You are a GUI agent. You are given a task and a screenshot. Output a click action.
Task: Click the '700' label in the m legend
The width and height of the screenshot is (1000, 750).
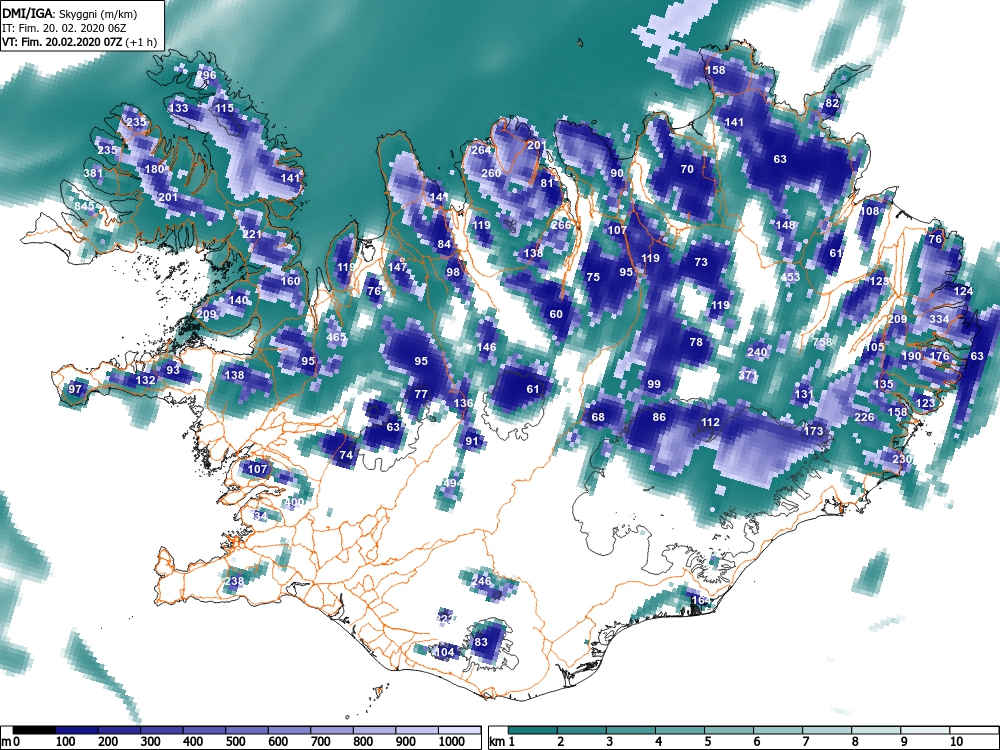[x=321, y=742]
